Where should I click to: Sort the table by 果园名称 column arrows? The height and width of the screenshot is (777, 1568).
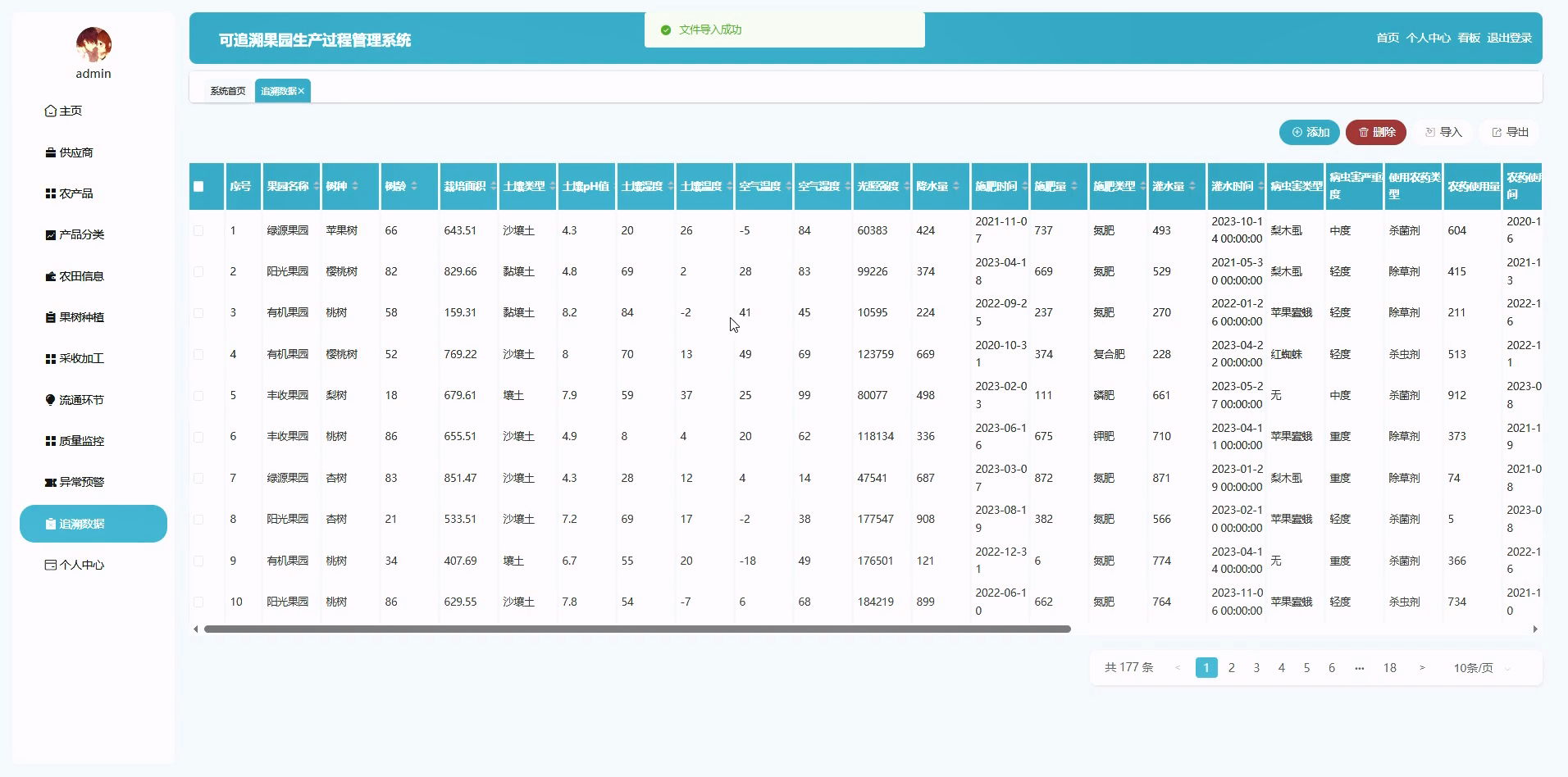click(316, 186)
